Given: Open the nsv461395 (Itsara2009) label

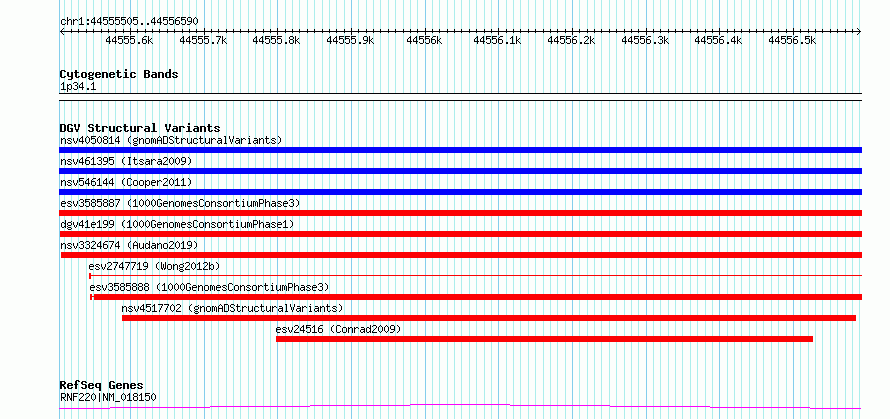Looking at the screenshot, I should 126,161.
